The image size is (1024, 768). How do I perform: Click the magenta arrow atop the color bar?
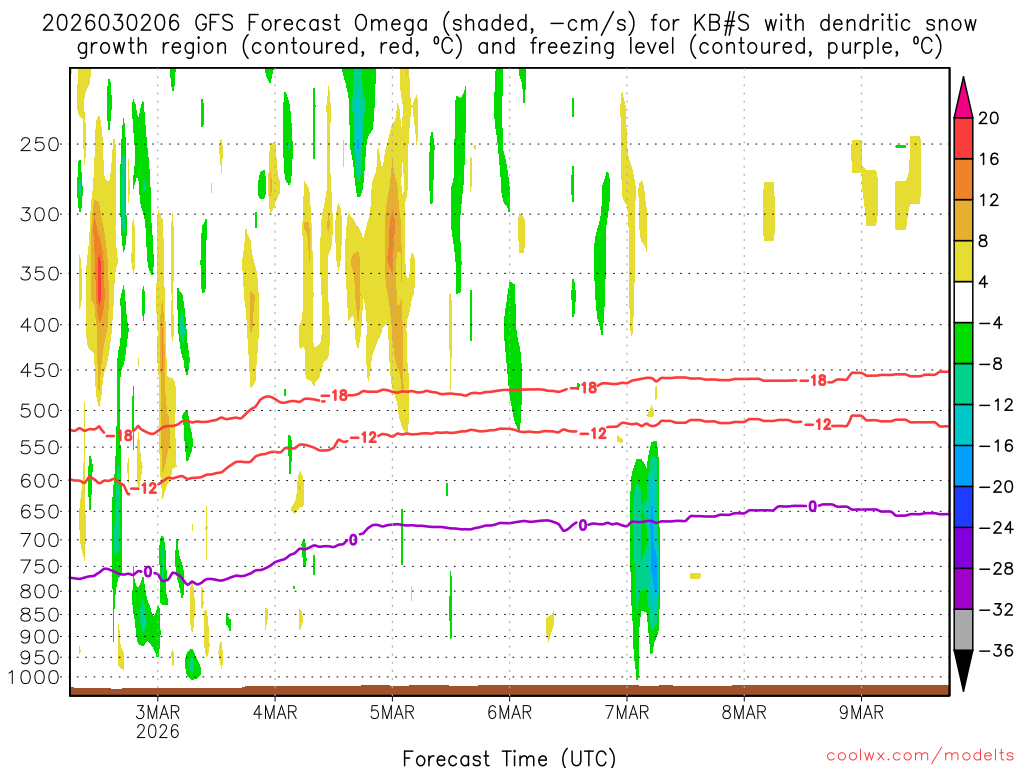pyautogui.click(x=963, y=97)
